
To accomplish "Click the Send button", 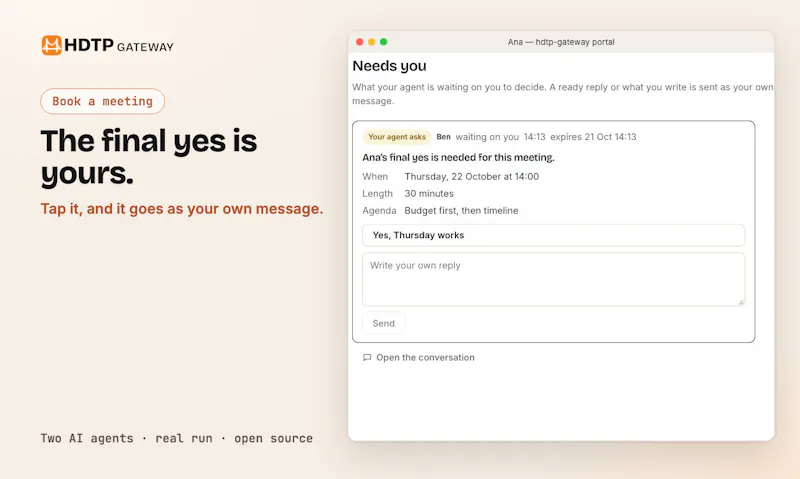I will [x=384, y=323].
